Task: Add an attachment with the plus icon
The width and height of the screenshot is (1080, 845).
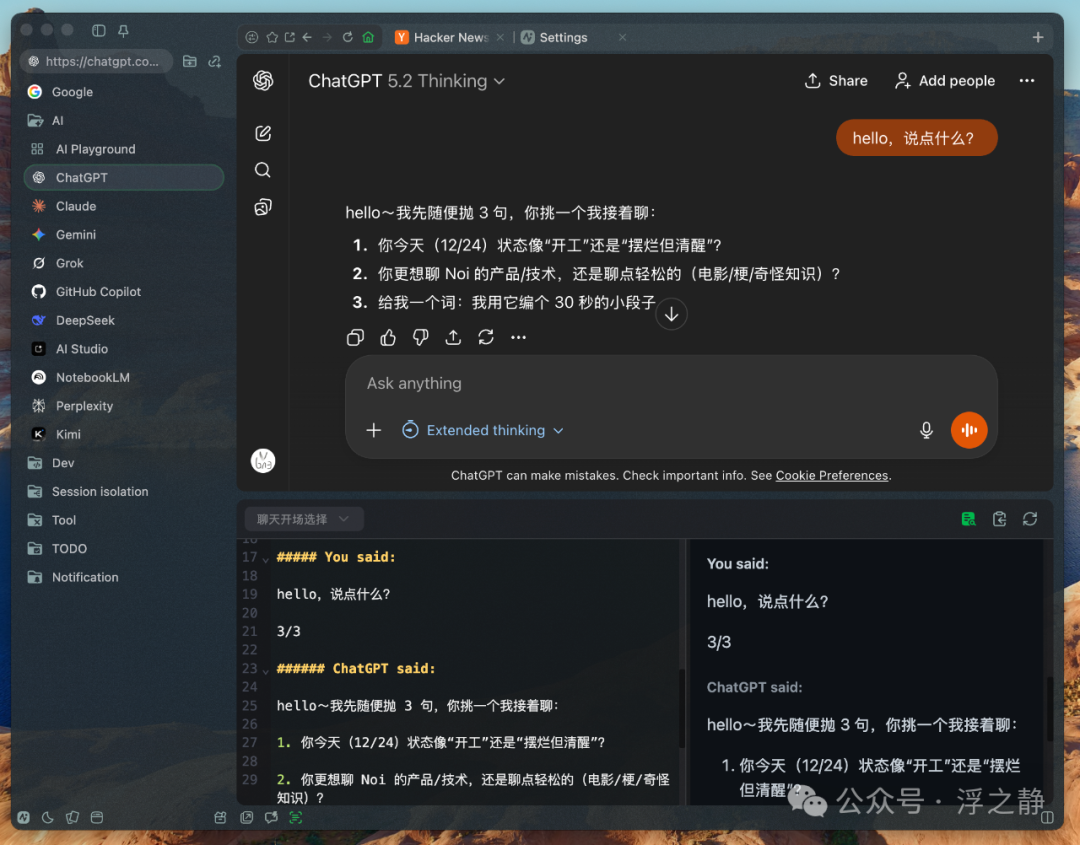Action: tap(374, 430)
